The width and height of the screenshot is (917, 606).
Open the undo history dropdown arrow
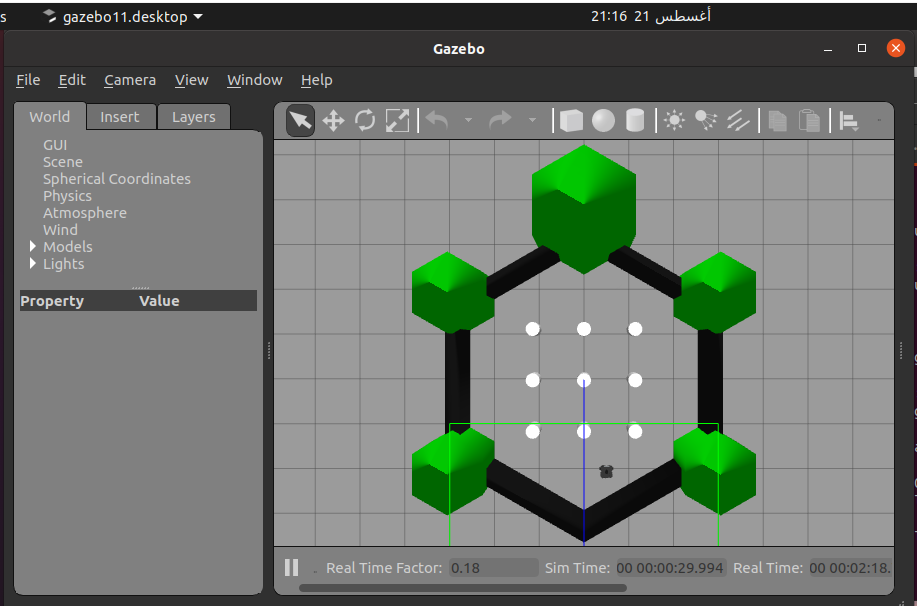468,120
